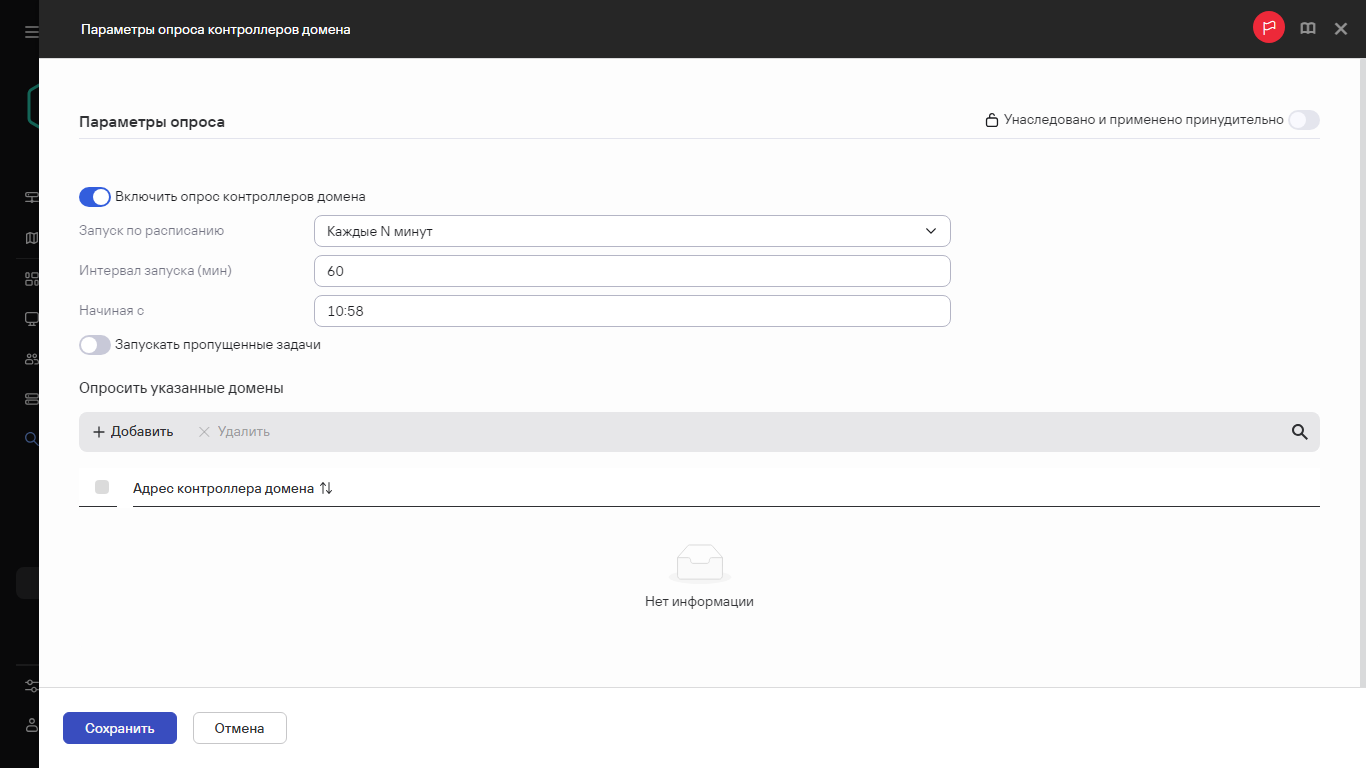Click the 'Отмена' button
The height and width of the screenshot is (768, 1366).
click(239, 728)
